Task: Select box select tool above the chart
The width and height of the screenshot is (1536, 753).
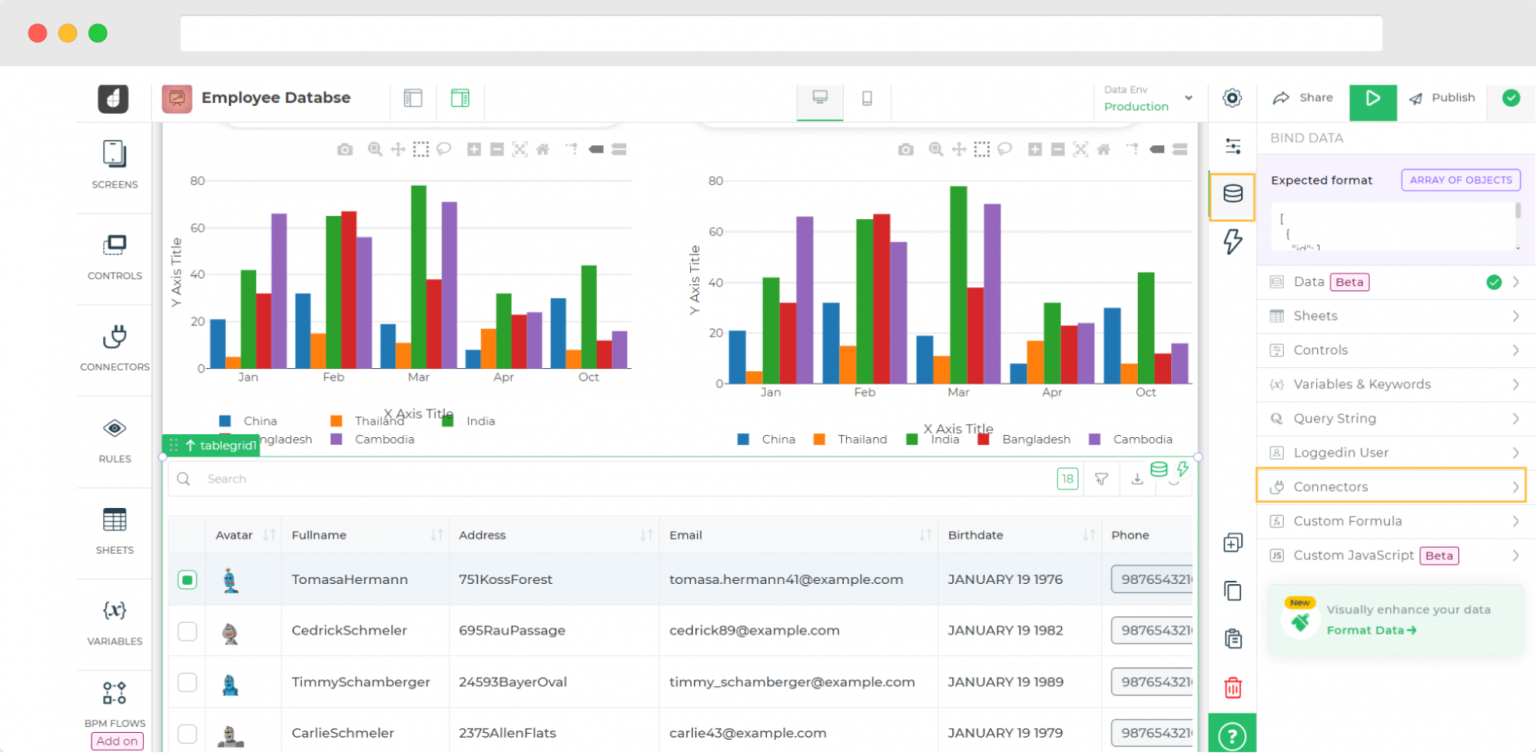Action: click(x=420, y=148)
